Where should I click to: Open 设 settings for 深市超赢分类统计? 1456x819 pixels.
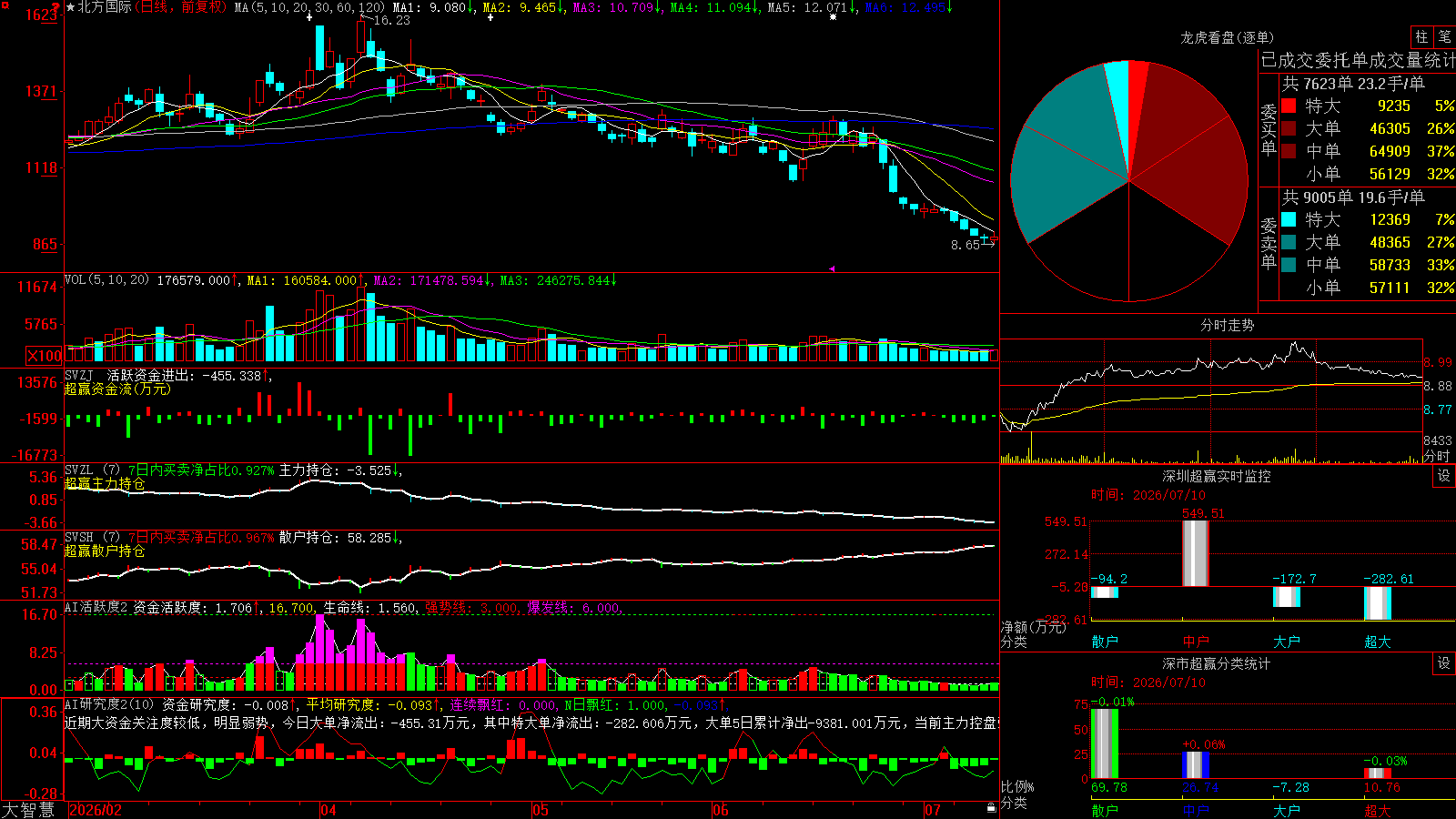coord(1444,663)
